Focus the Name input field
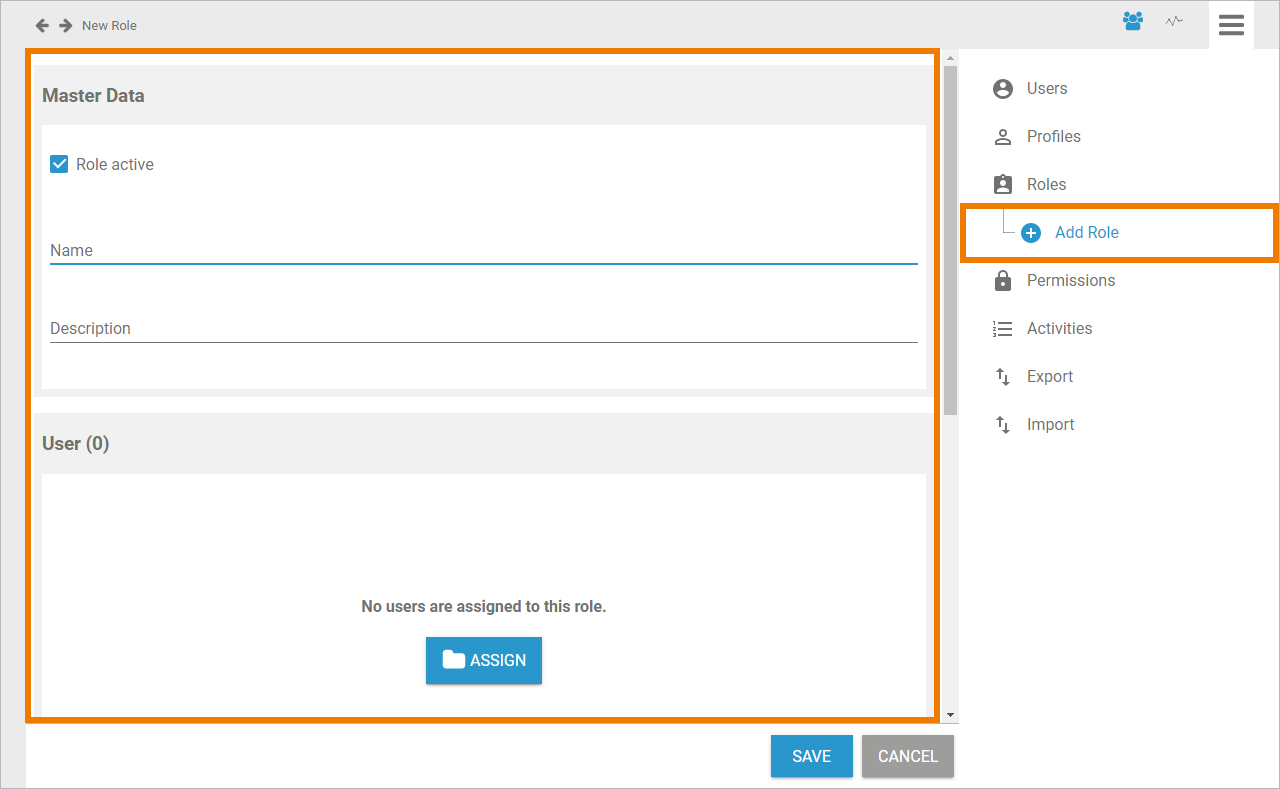The width and height of the screenshot is (1280, 789). [x=483, y=250]
